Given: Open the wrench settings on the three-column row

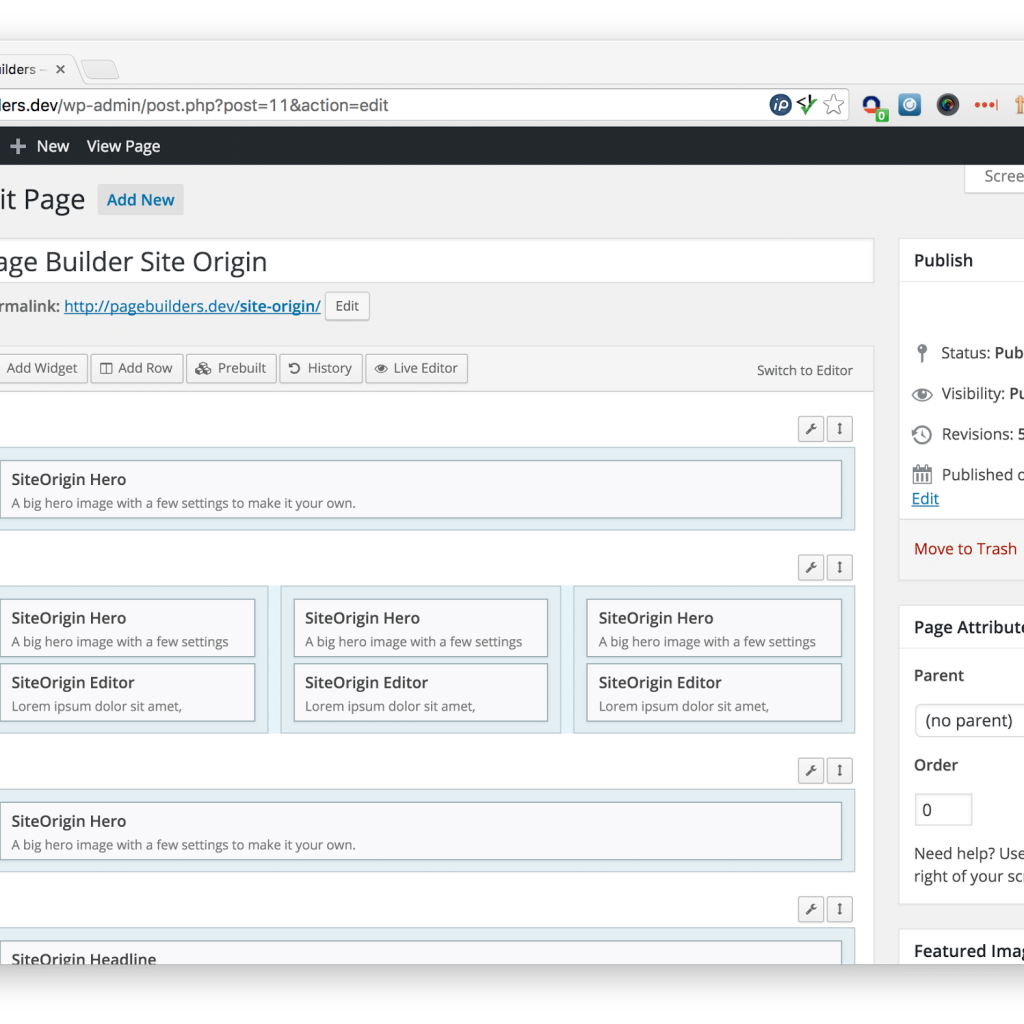Looking at the screenshot, I should click(810, 567).
